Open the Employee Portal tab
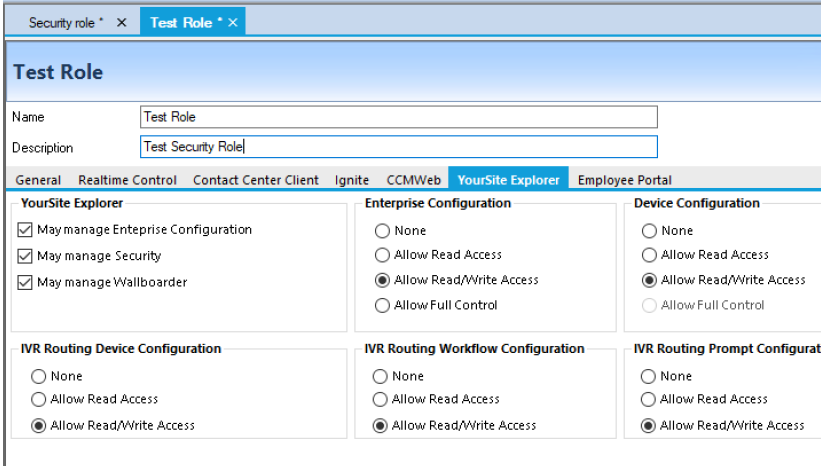The width and height of the screenshot is (821, 469). [x=624, y=180]
